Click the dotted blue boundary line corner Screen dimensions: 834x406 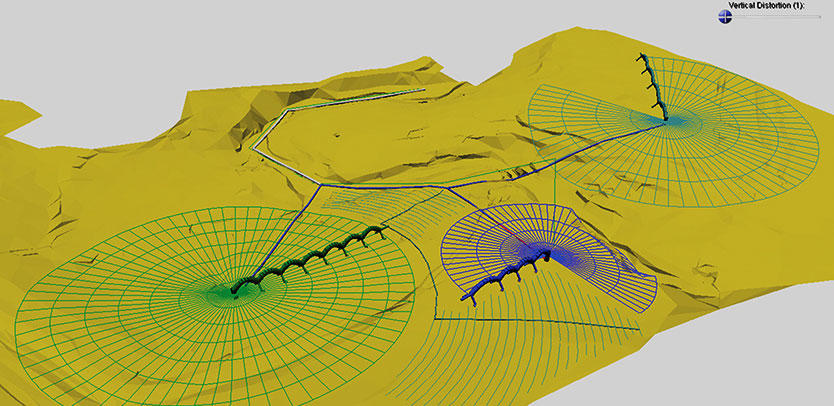[436, 318]
